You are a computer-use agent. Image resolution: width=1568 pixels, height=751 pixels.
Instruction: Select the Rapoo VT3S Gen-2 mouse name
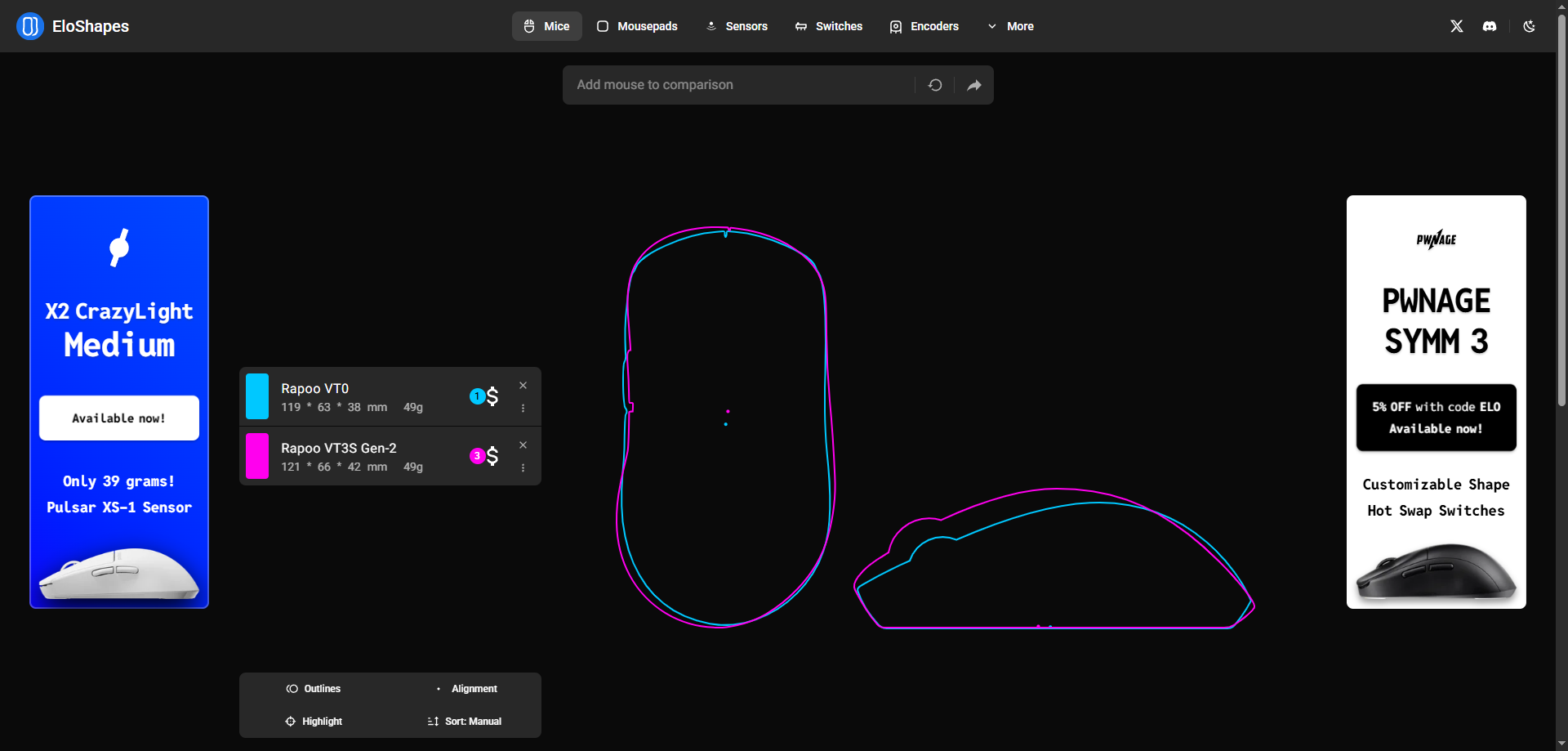click(x=339, y=448)
